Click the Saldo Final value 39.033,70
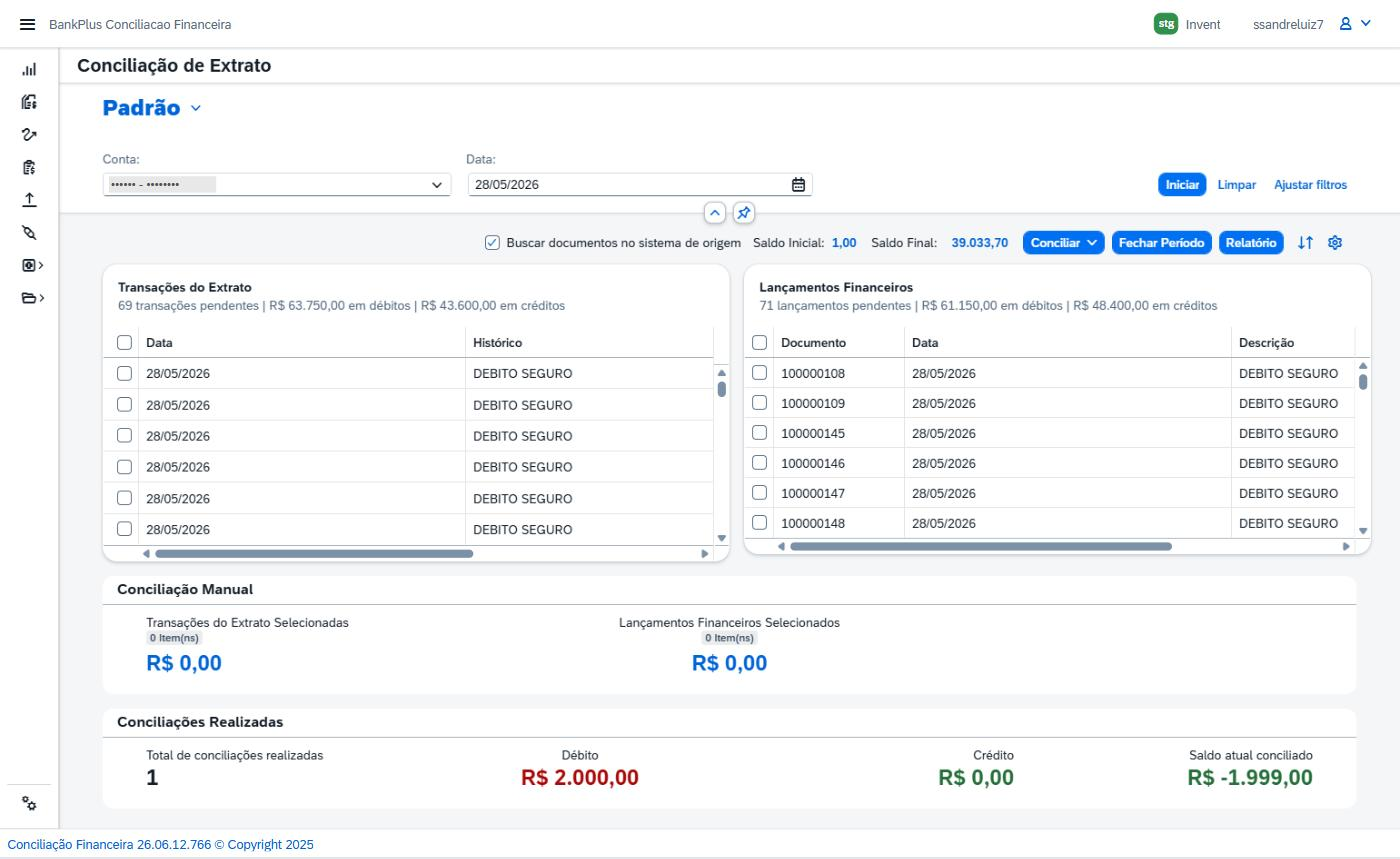Image resolution: width=1400 pixels, height=859 pixels. 980,243
